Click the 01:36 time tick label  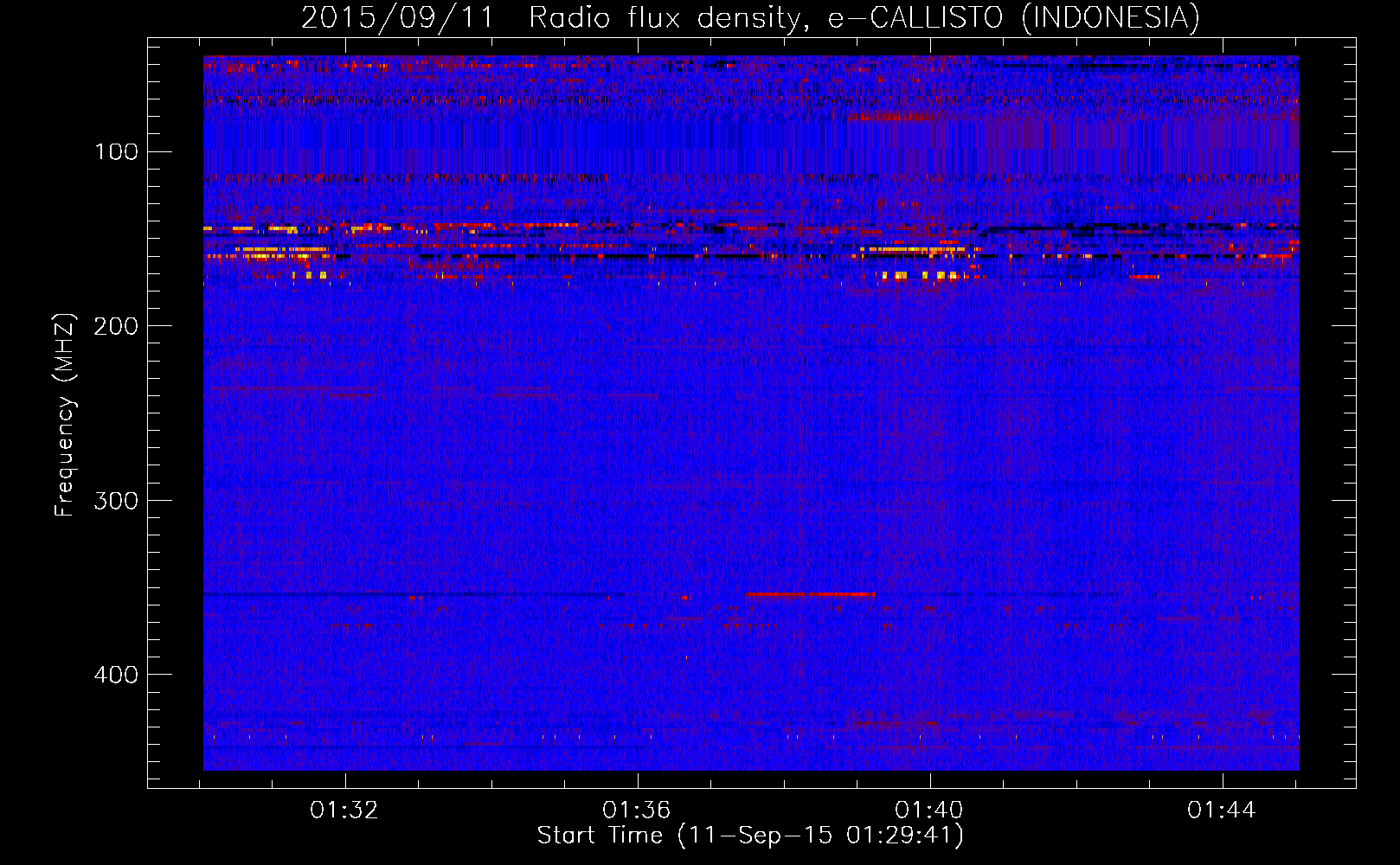tap(637, 811)
